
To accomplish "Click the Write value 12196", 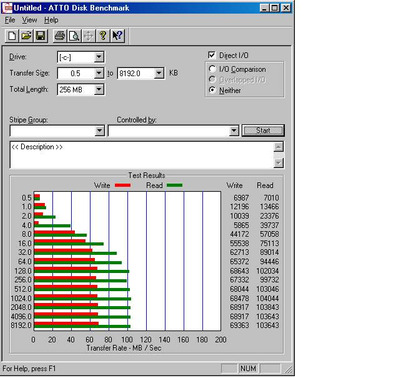I will point(239,207).
